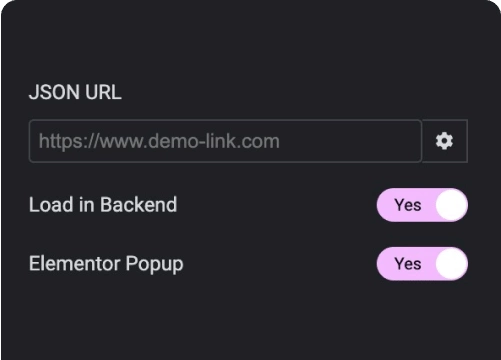Click the empty end of the JSON URL field

tap(350, 141)
